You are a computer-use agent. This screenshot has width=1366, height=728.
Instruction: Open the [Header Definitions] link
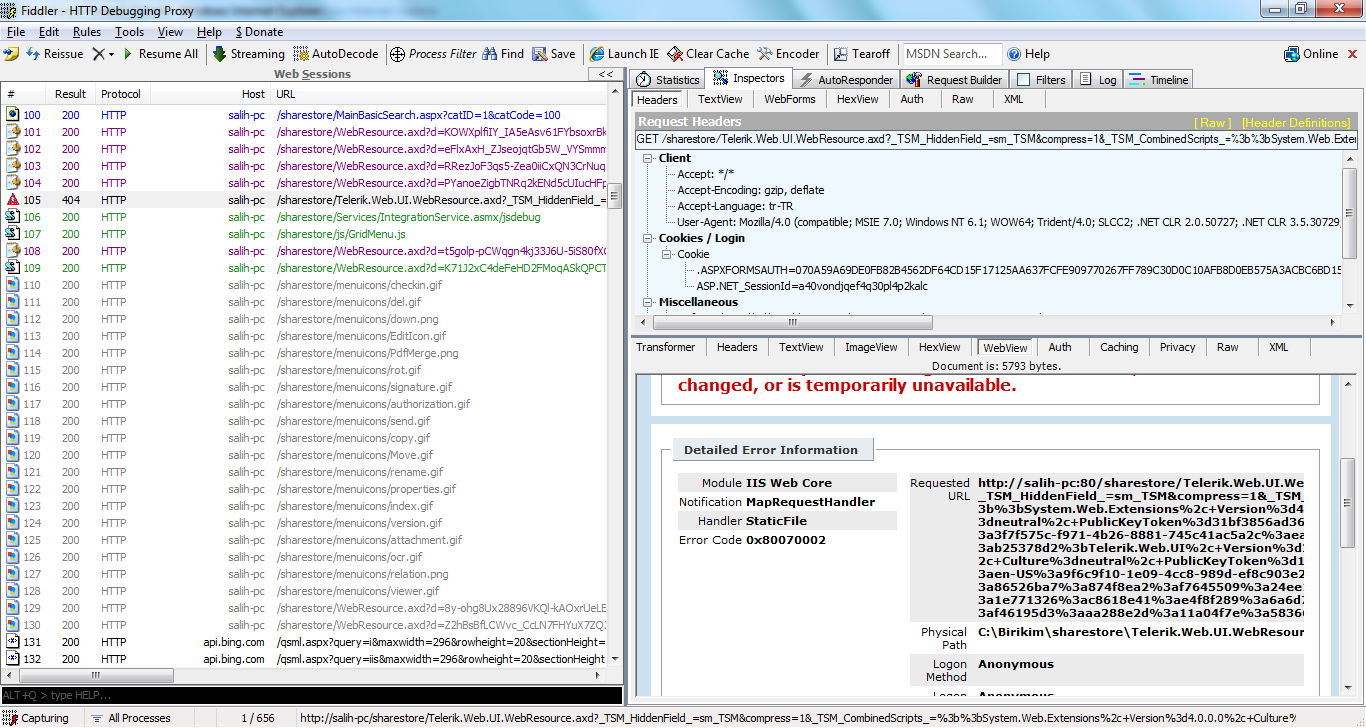1296,122
